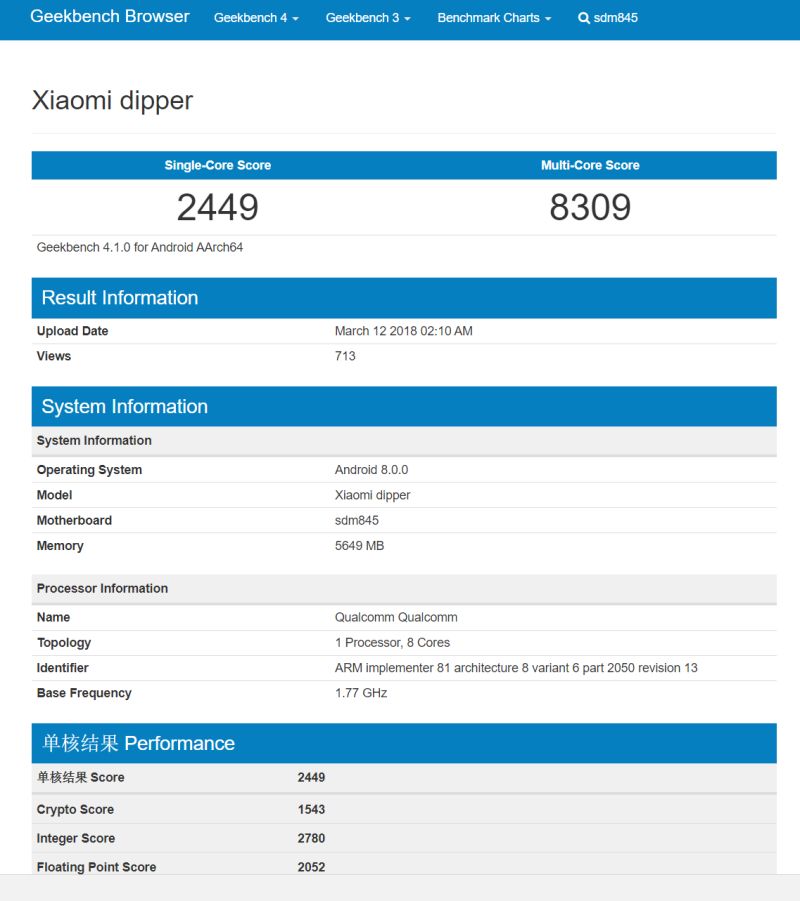Select the ARM implementer identifier text
The image size is (800, 901).
(x=516, y=668)
